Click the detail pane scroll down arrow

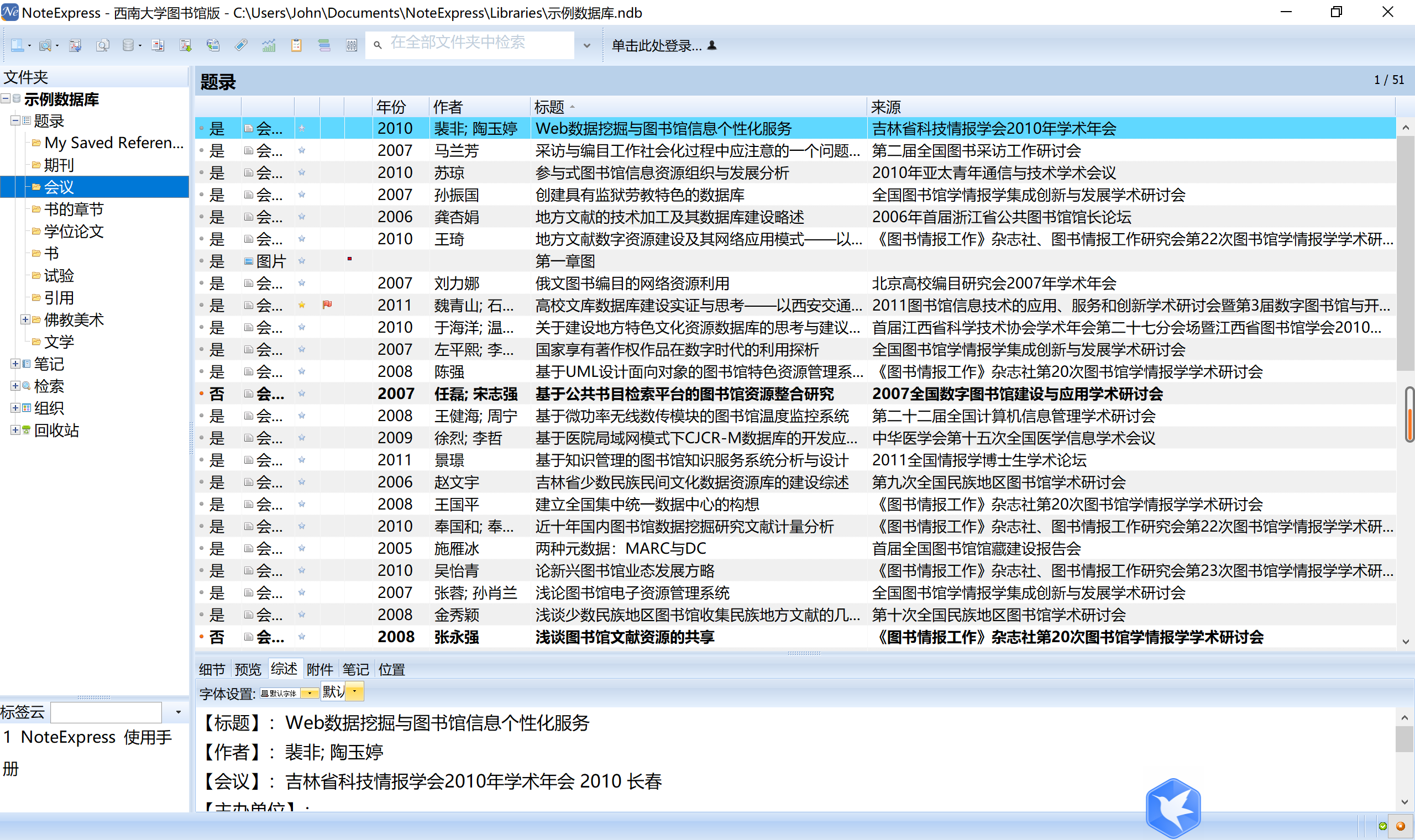[1405, 801]
